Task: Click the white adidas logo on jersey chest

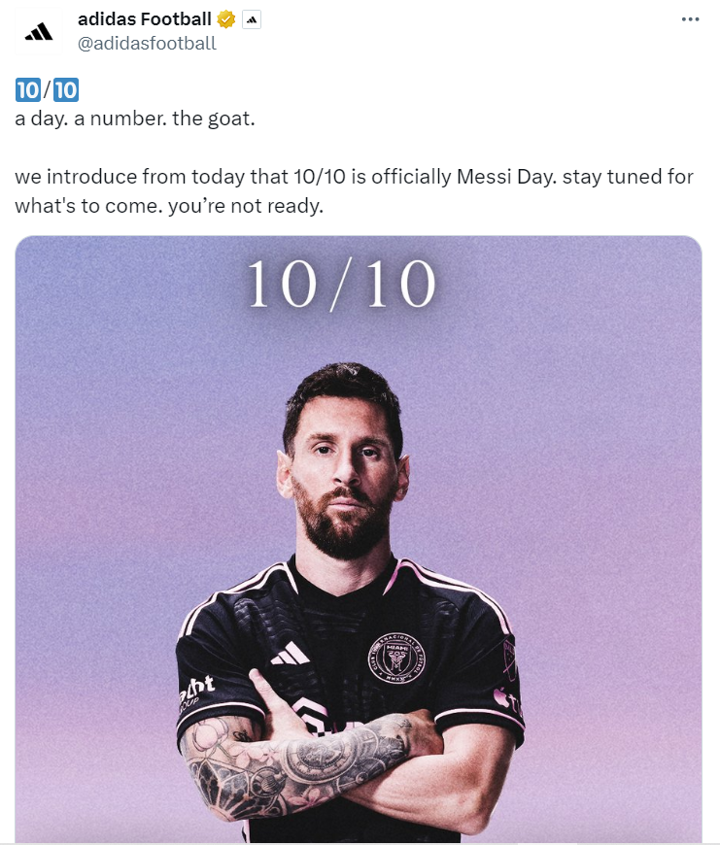Action: coord(290,654)
